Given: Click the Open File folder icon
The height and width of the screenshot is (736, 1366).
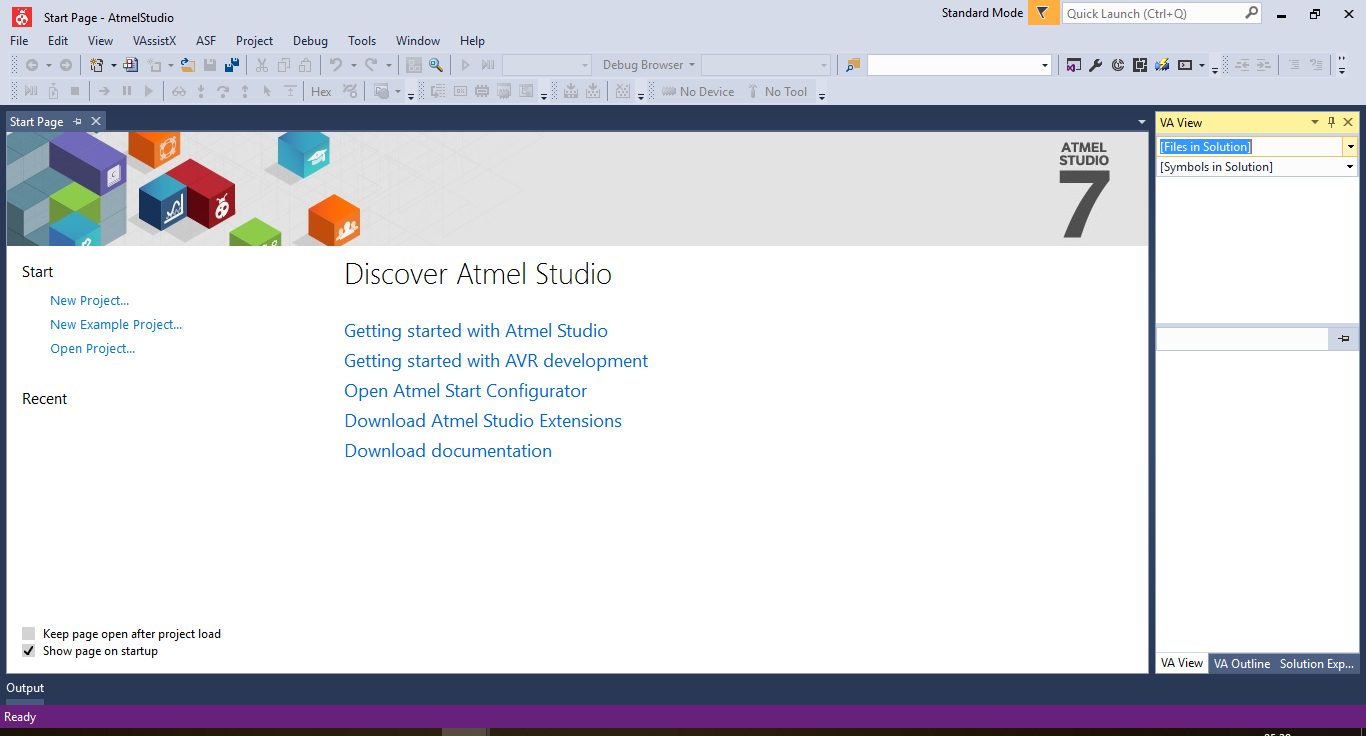Looking at the screenshot, I should point(187,65).
